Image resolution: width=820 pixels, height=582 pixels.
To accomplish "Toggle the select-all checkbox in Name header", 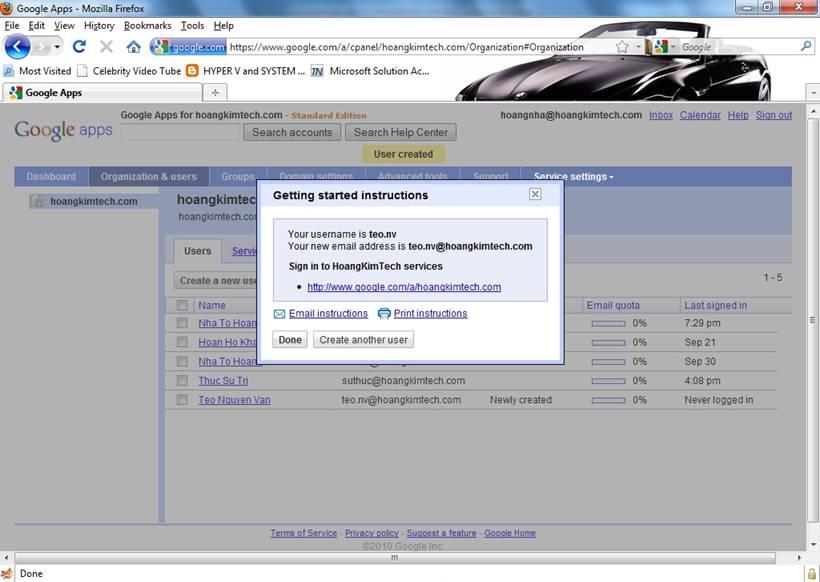I will 182,305.
